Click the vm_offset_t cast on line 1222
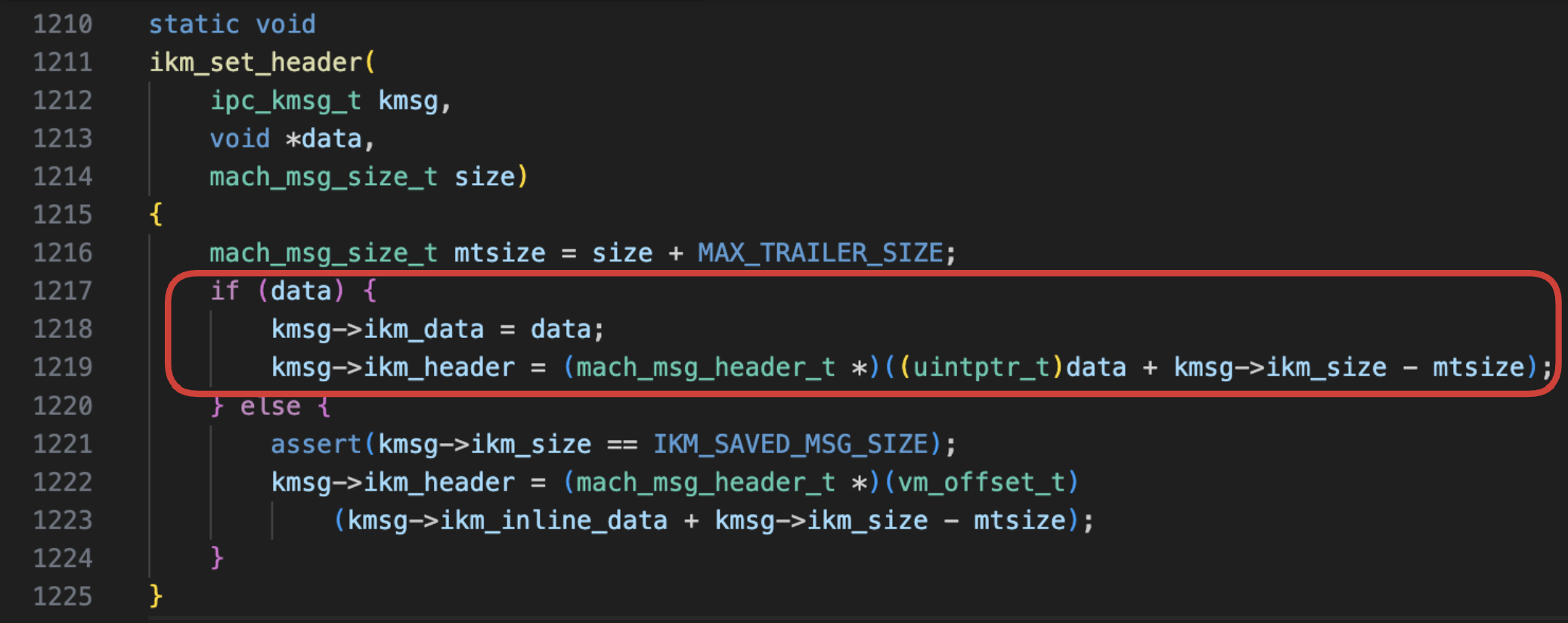The image size is (1568, 623). [981, 482]
